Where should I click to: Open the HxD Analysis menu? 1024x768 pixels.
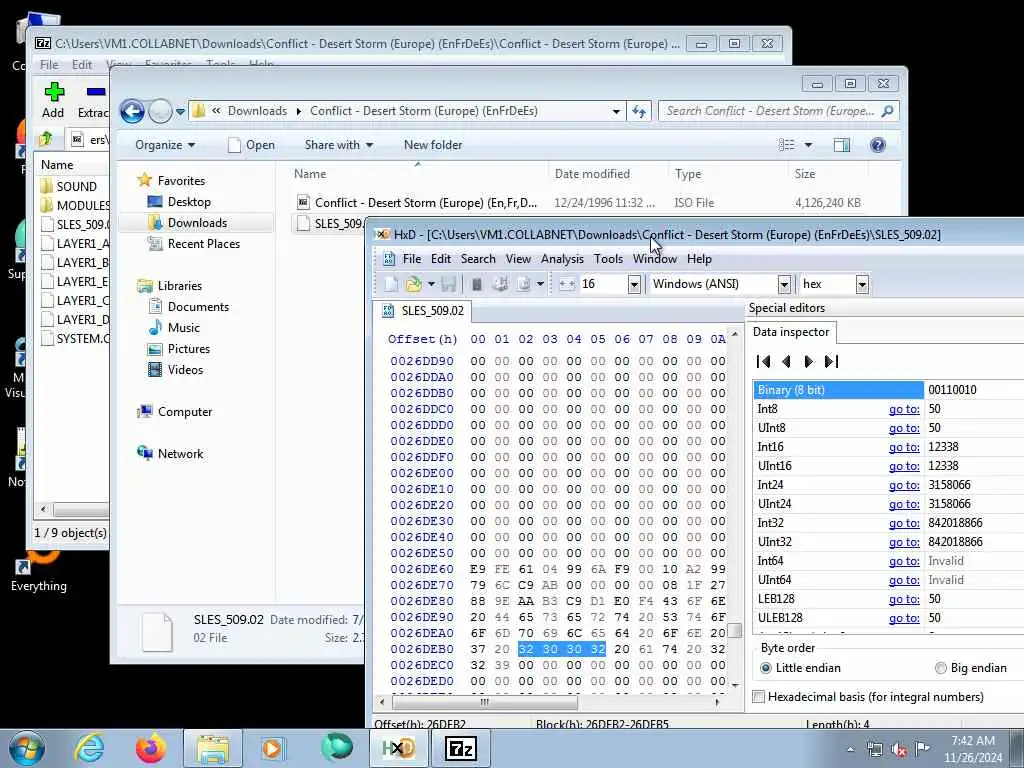562,259
